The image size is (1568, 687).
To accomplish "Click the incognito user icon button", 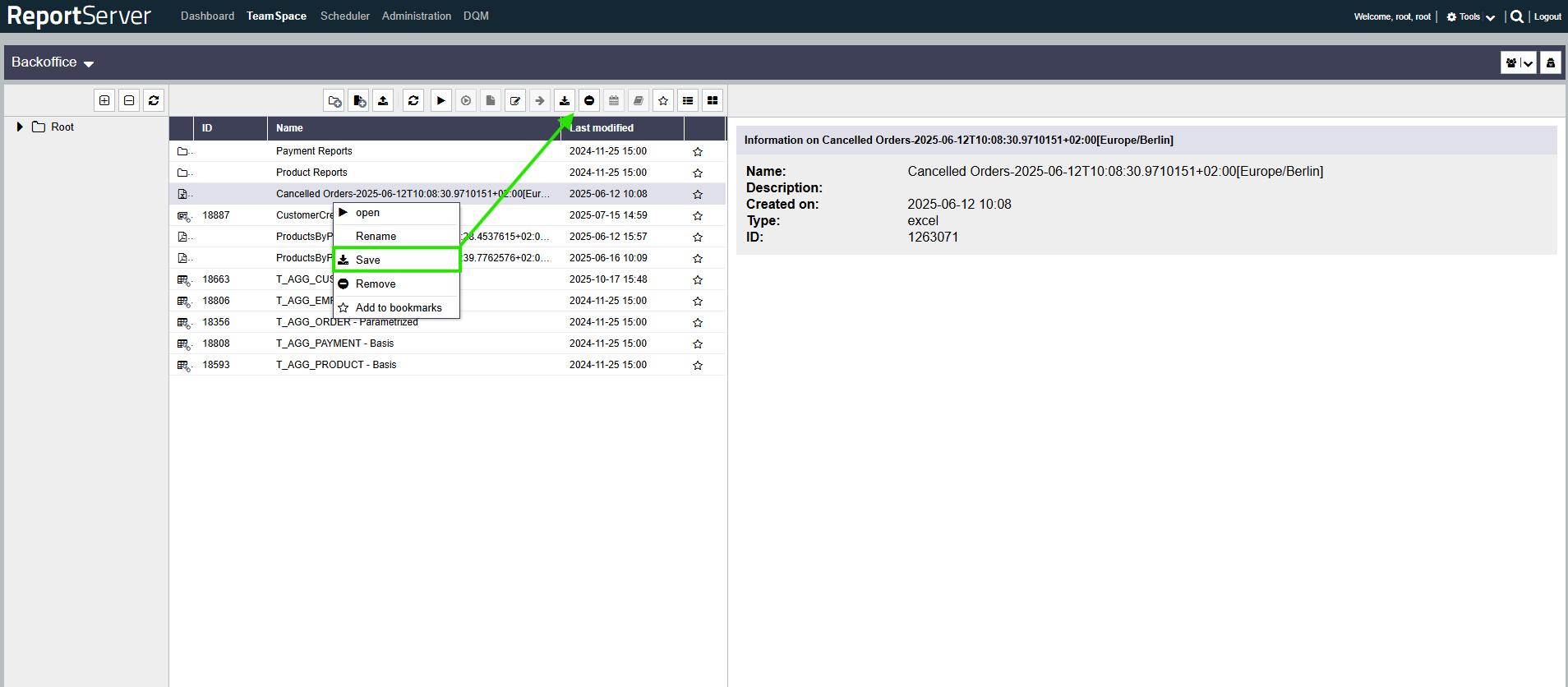I will [1550, 62].
